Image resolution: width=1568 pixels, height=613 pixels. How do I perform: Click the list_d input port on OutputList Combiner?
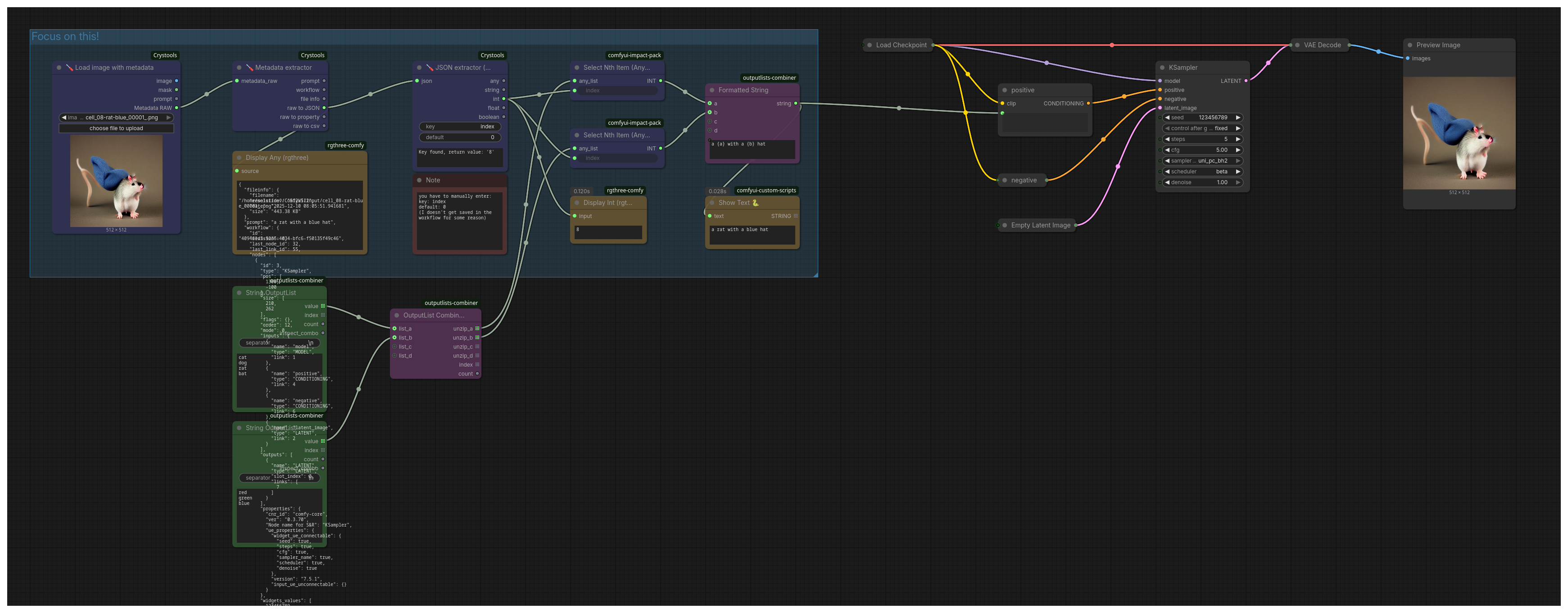[x=394, y=355]
